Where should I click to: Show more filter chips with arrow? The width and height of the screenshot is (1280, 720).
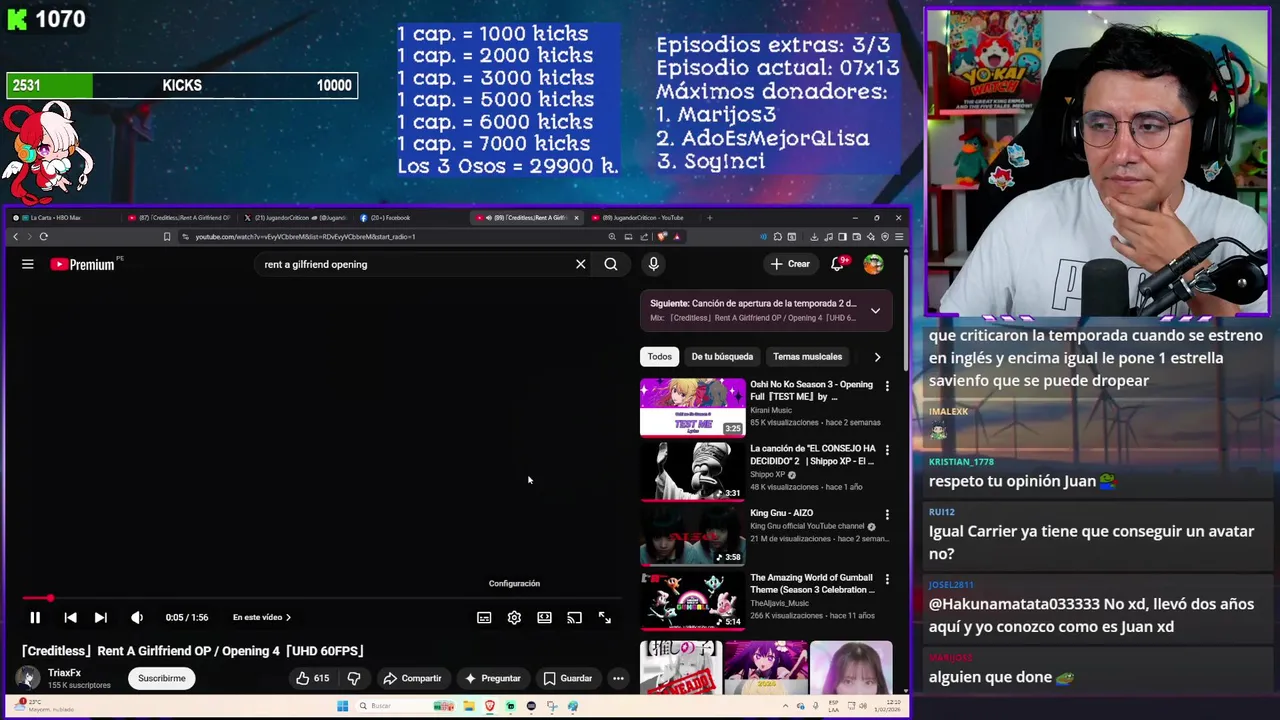[877, 357]
